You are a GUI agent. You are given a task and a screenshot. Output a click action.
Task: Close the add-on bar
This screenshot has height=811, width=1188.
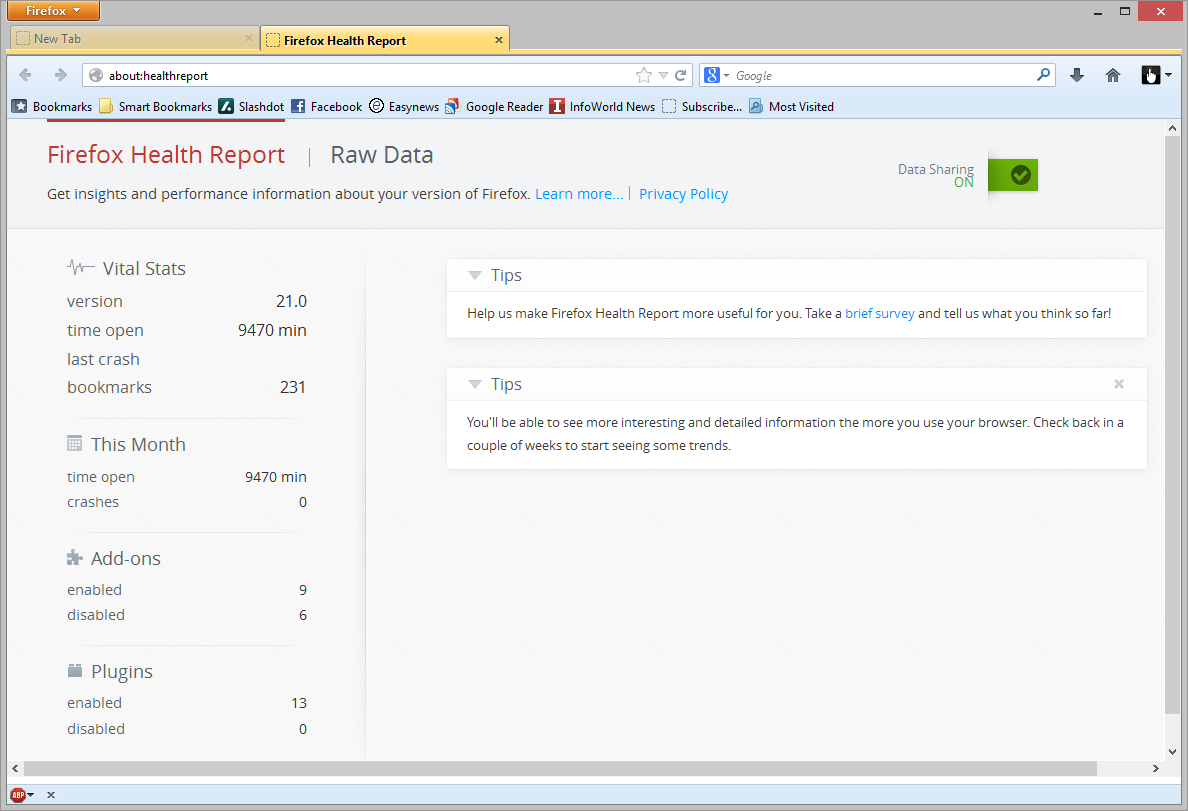coord(51,794)
